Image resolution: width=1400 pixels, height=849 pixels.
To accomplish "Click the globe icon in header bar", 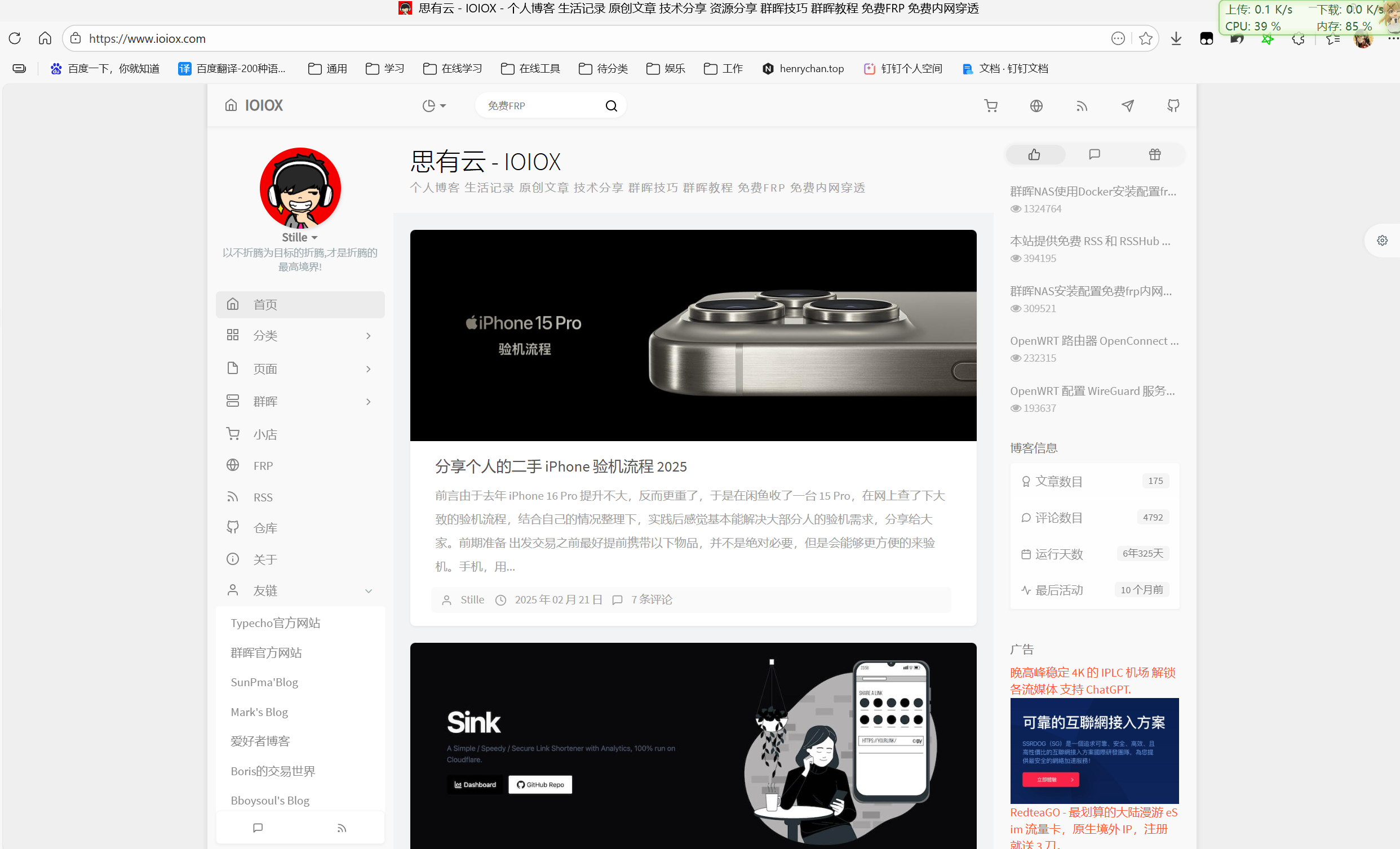I will 1036,105.
